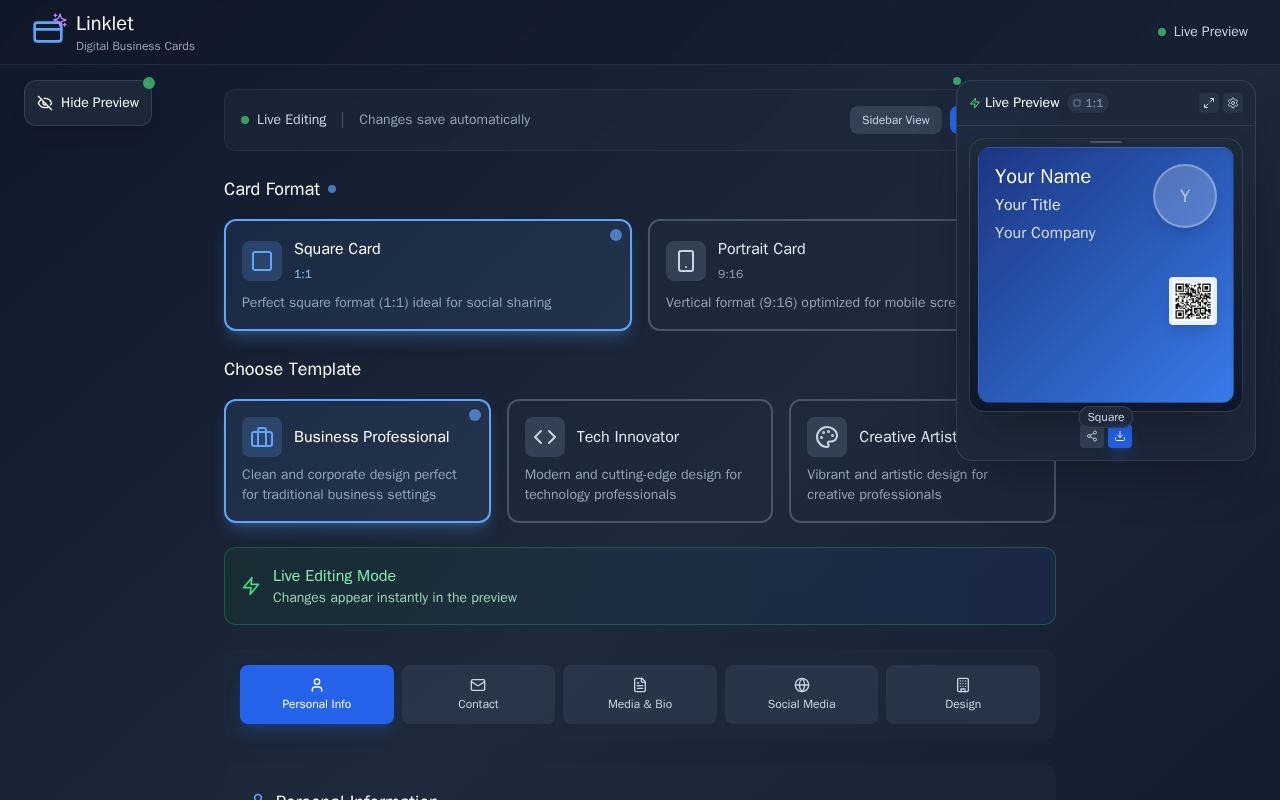Click the drag handle atop preview card

tap(1106, 142)
